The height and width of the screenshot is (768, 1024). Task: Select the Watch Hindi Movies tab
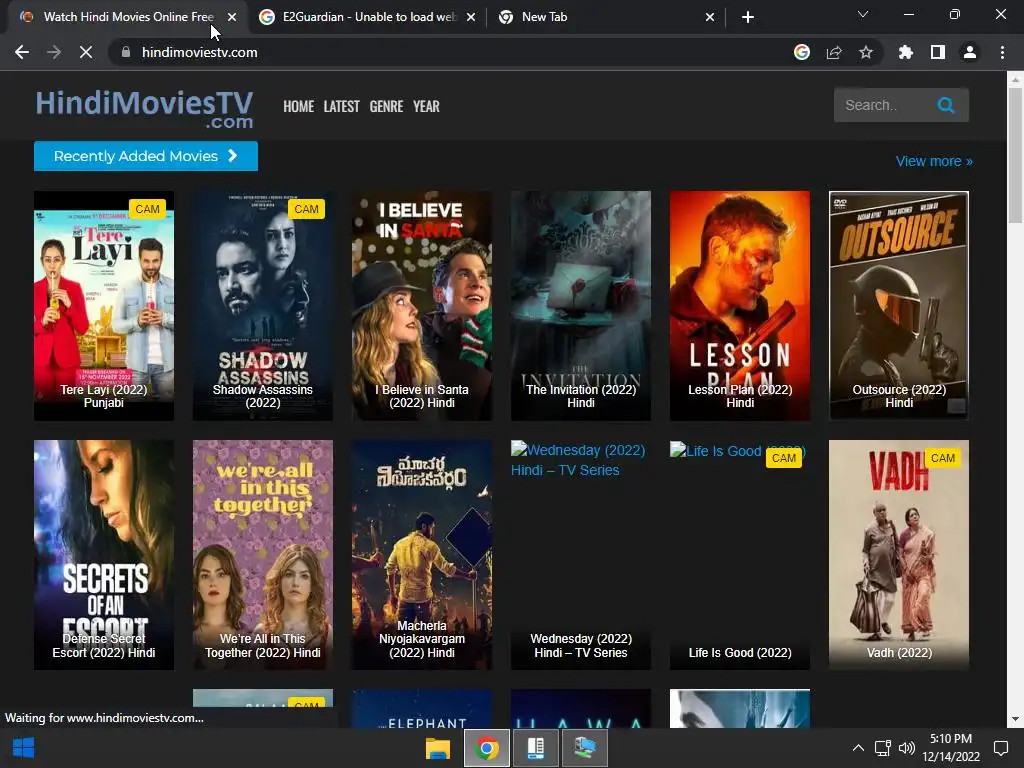click(x=128, y=18)
